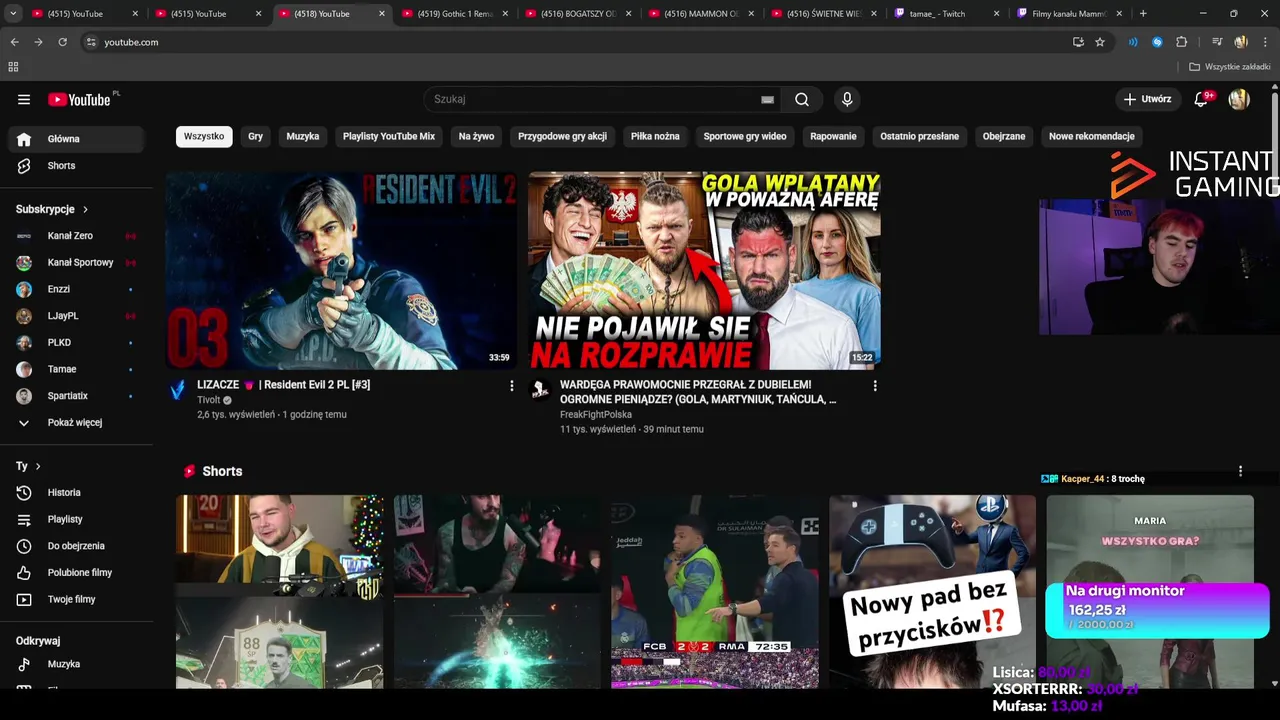The height and width of the screenshot is (720, 1280).
Task: Open Kanał Sportowy subscription
Action: tap(76, 263)
